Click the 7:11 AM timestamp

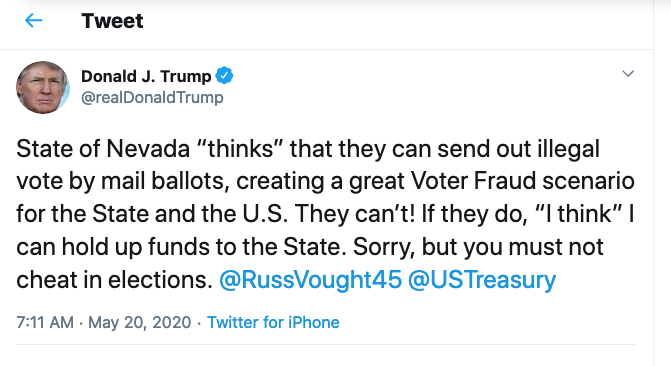(x=45, y=322)
